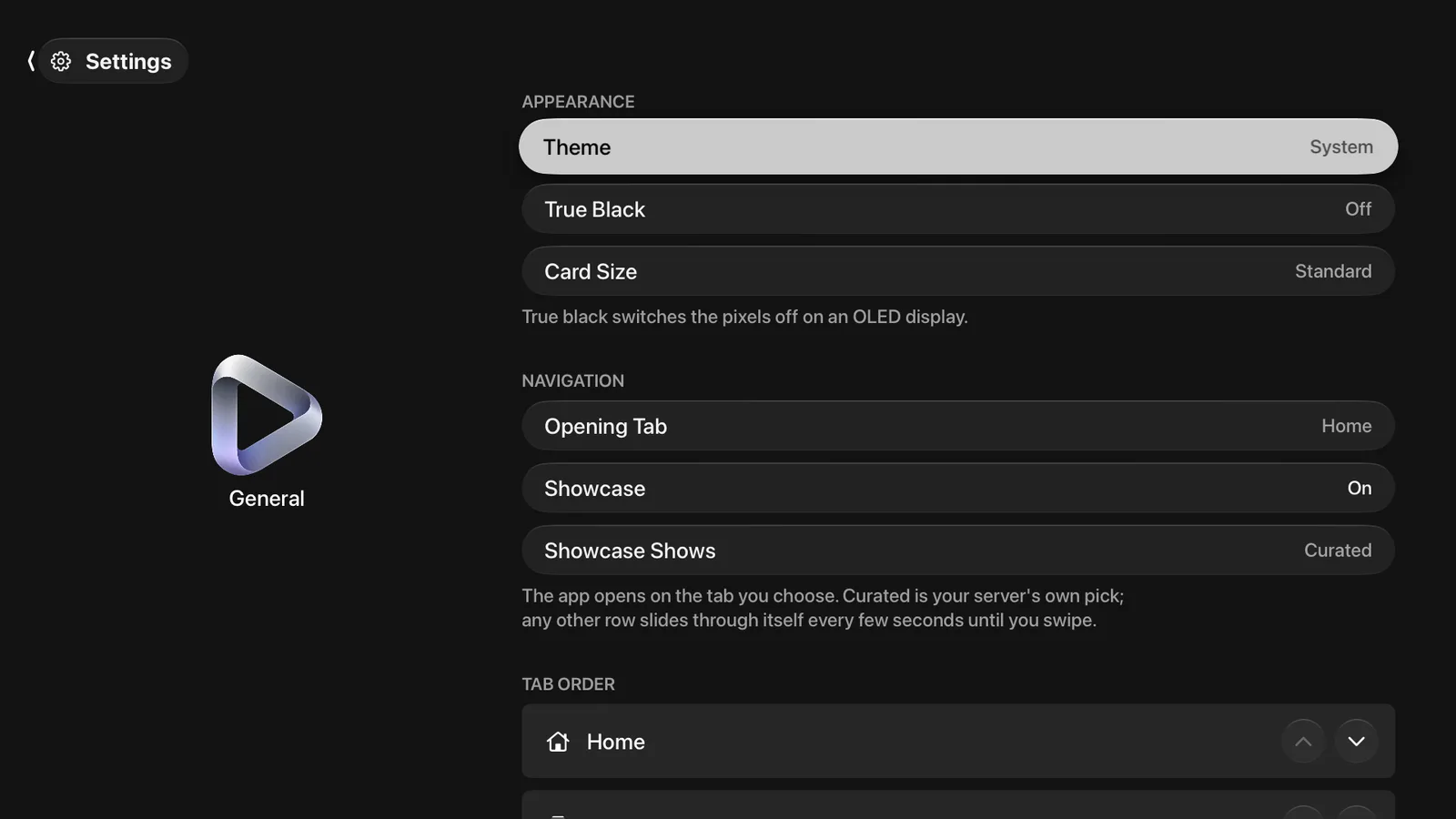Click the Home house icon
The height and width of the screenshot is (819, 1456).
pyautogui.click(x=558, y=742)
